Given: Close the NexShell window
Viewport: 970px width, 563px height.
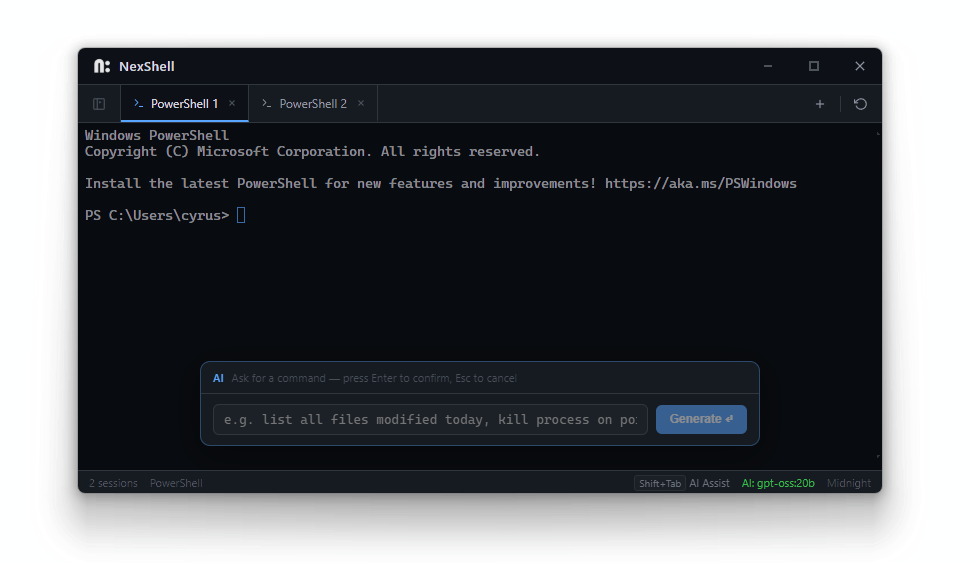Looking at the screenshot, I should pos(860,66).
